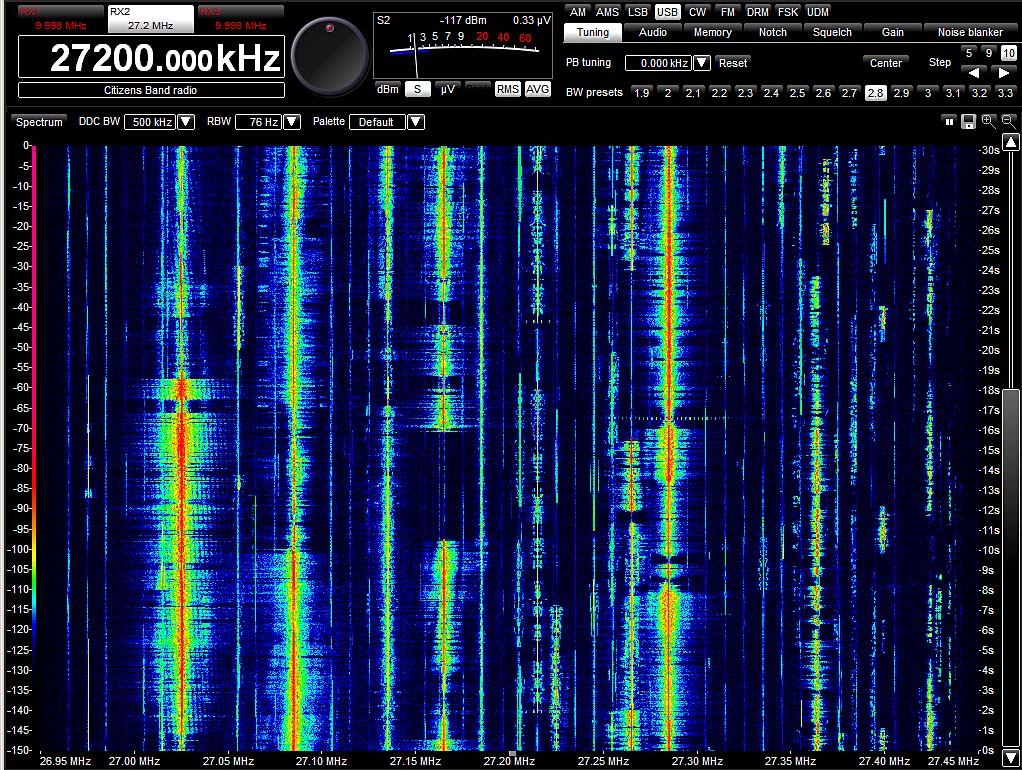The image size is (1022, 770).
Task: Click the 27200.000 kHz frequency display
Action: [x=151, y=57]
